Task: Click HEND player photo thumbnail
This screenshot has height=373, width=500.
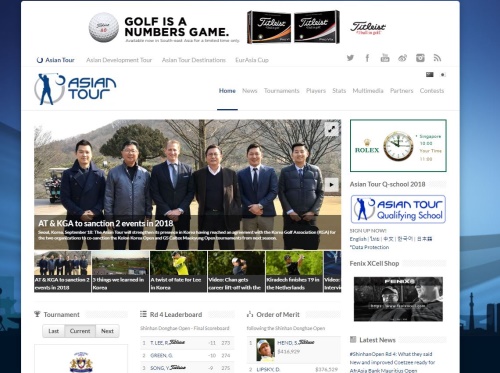Action: pos(265,350)
